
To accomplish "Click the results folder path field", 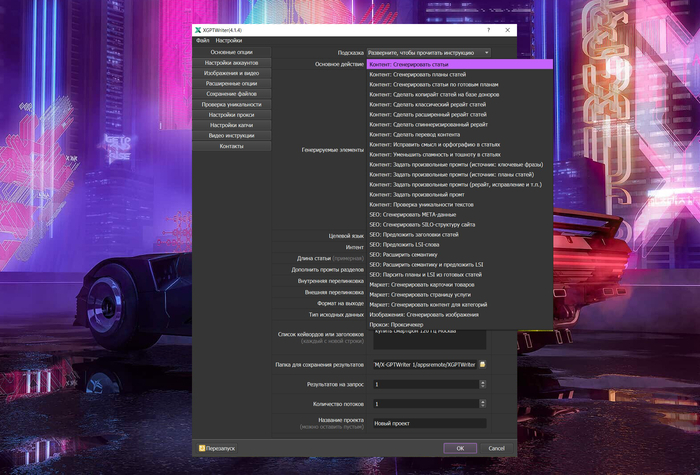I will [x=425, y=365].
